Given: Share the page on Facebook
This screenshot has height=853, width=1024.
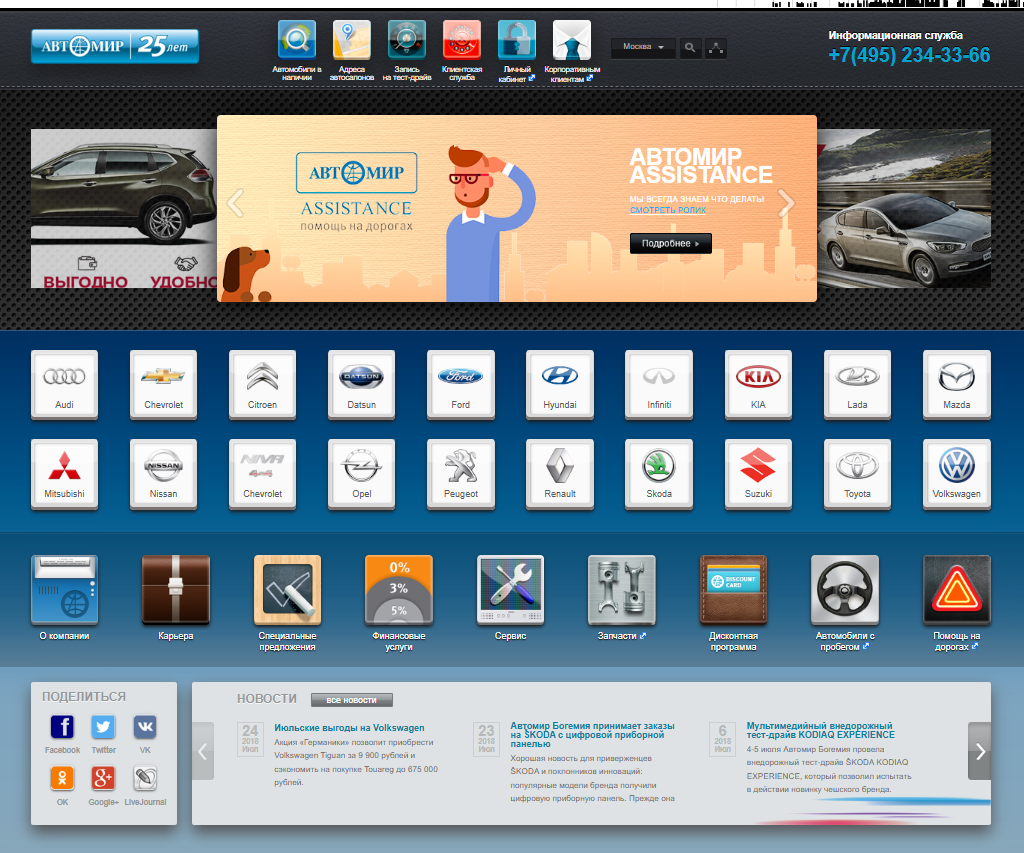Looking at the screenshot, I should [x=62, y=728].
